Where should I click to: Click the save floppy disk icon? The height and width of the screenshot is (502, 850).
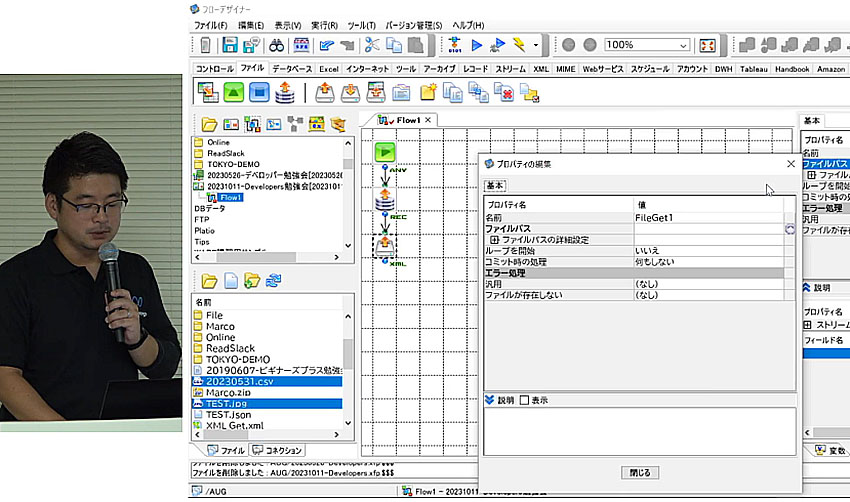[230, 45]
